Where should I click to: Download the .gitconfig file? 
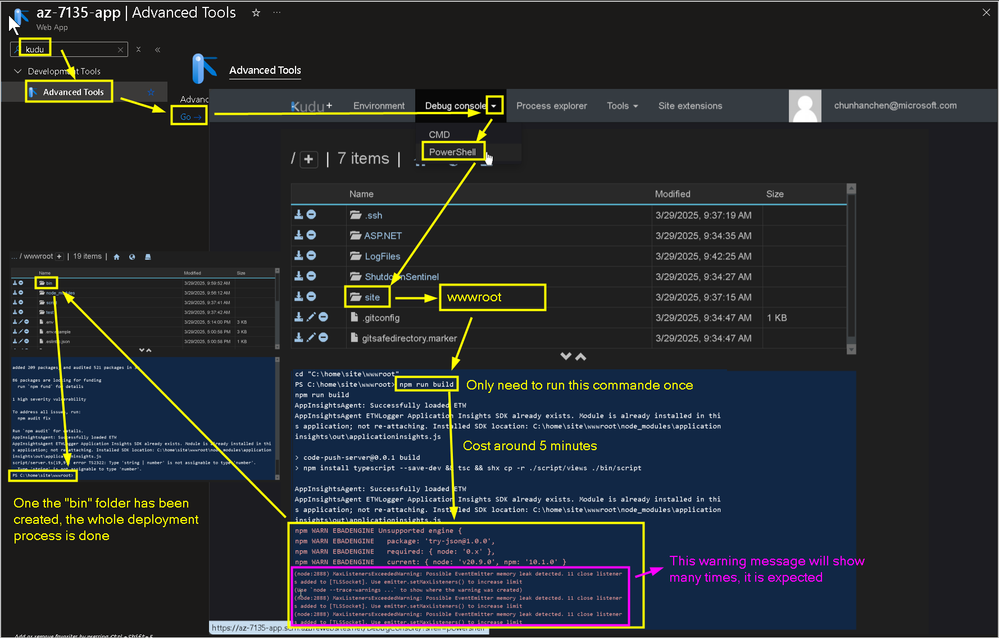tap(298, 317)
